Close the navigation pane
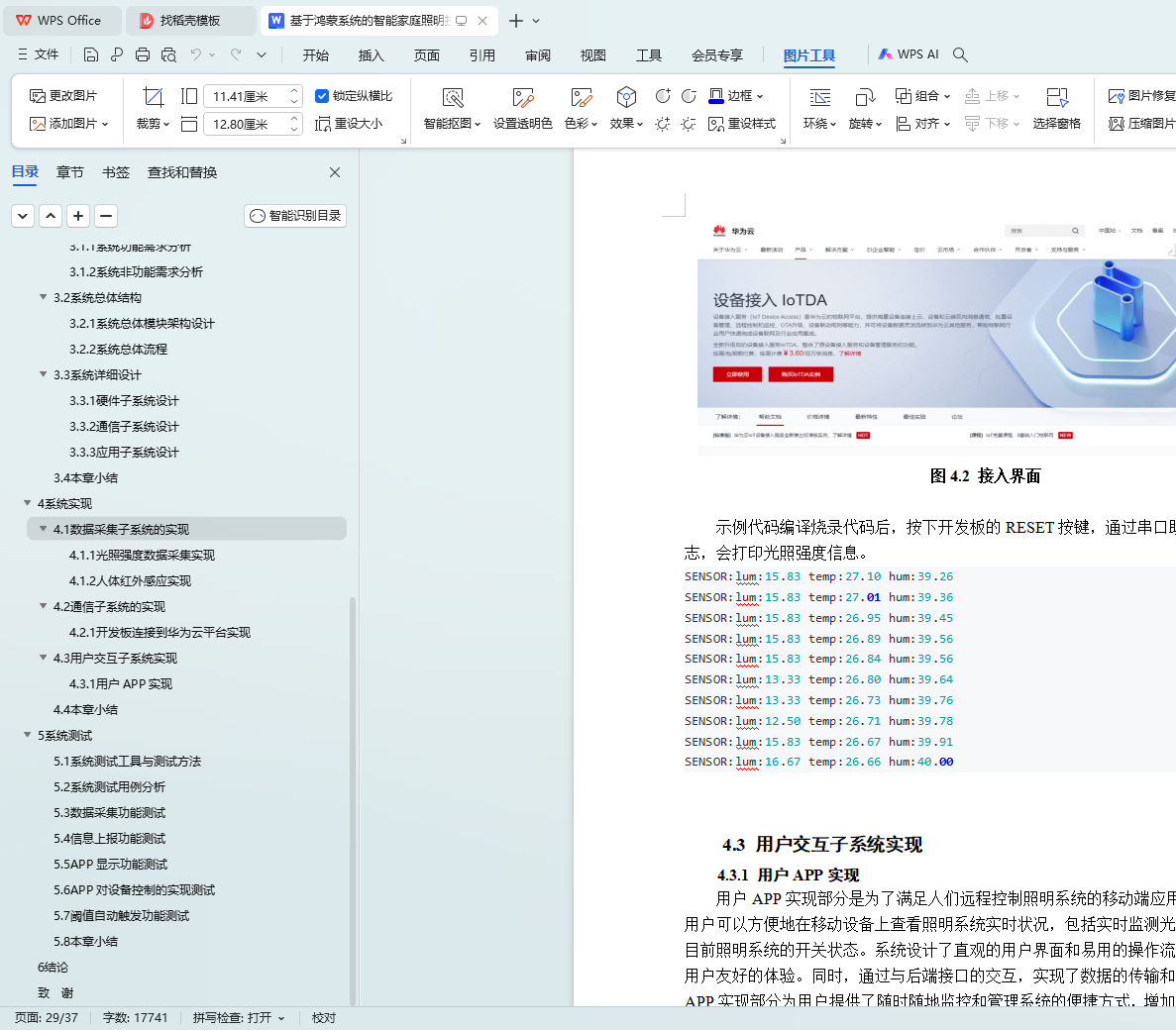The width and height of the screenshot is (1176, 1030). 335,172
